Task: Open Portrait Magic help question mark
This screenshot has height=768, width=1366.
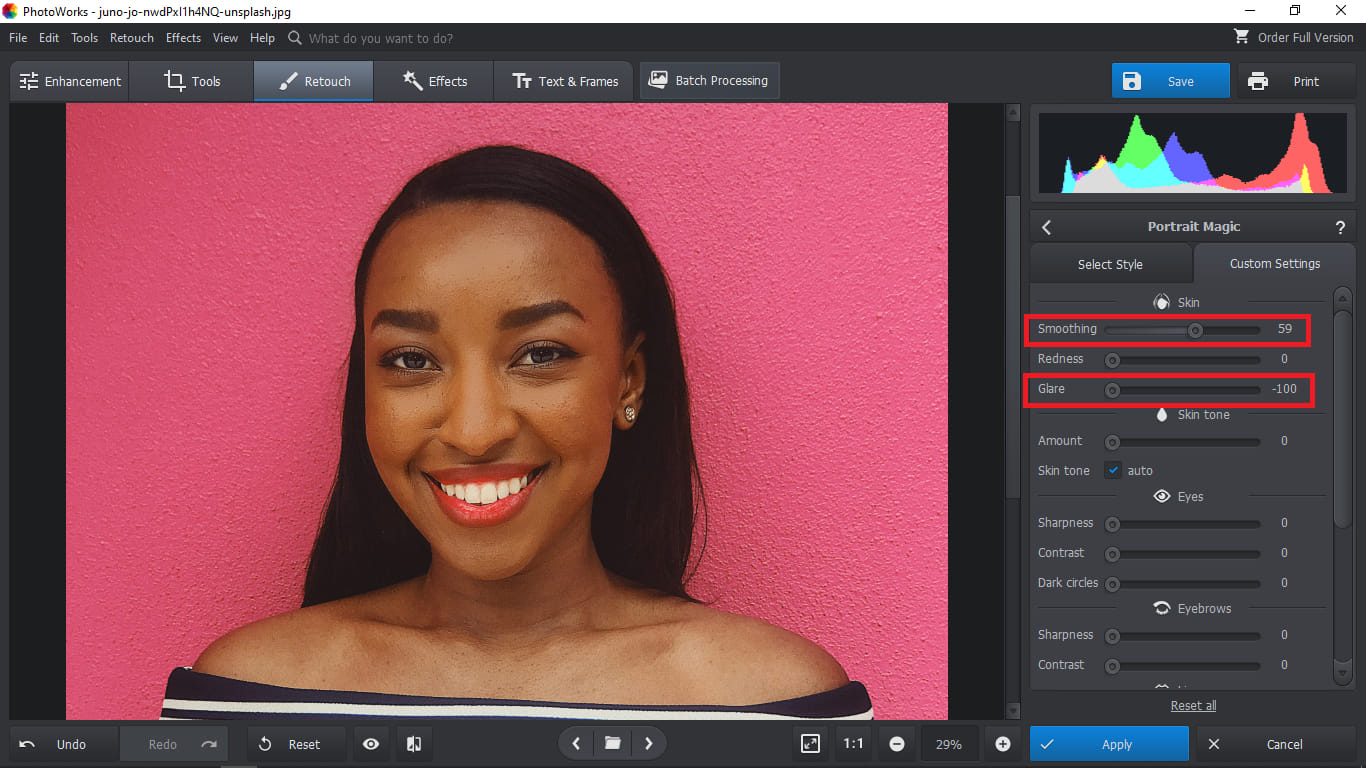Action: pos(1340,227)
